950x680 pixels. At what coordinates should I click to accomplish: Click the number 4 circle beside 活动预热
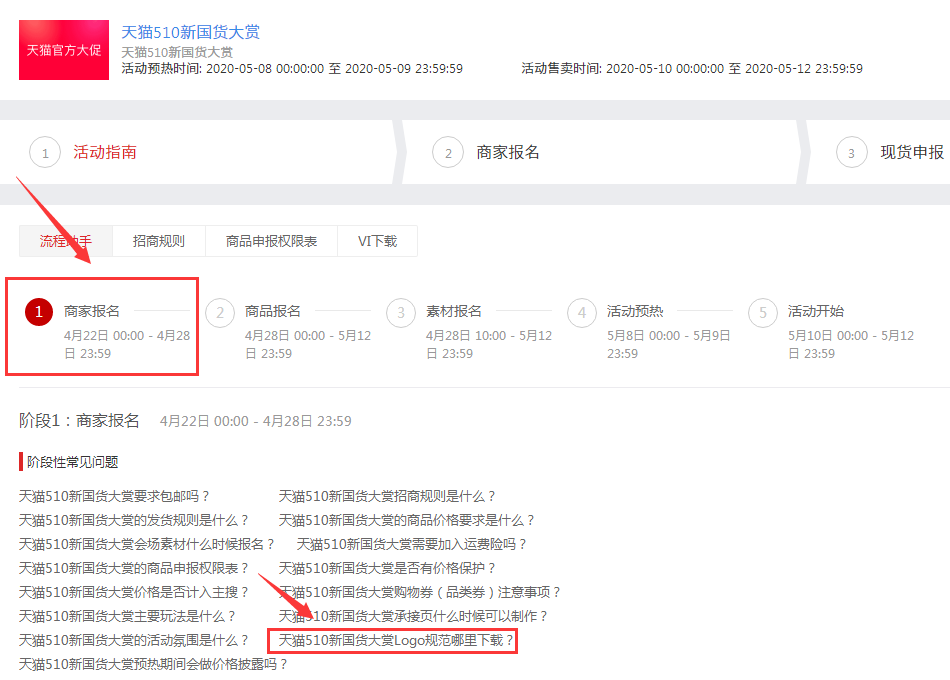(x=582, y=313)
